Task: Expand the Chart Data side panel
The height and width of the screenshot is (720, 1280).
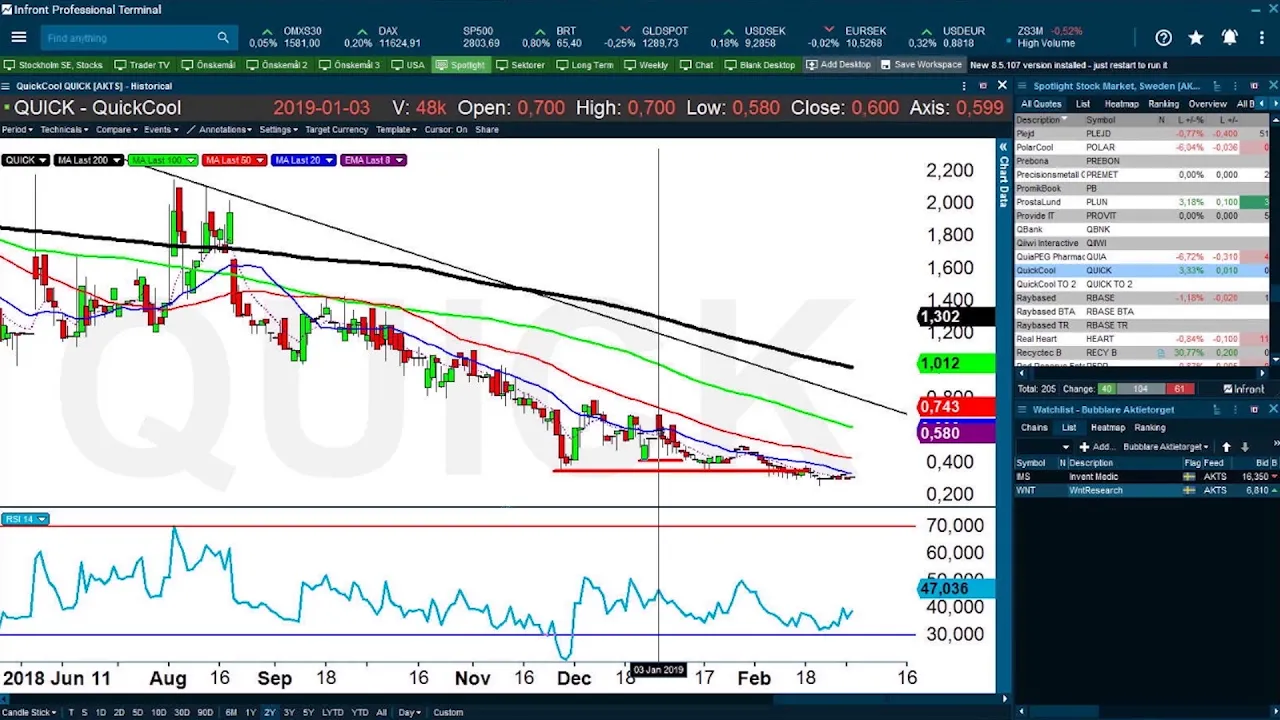Action: [1003, 175]
